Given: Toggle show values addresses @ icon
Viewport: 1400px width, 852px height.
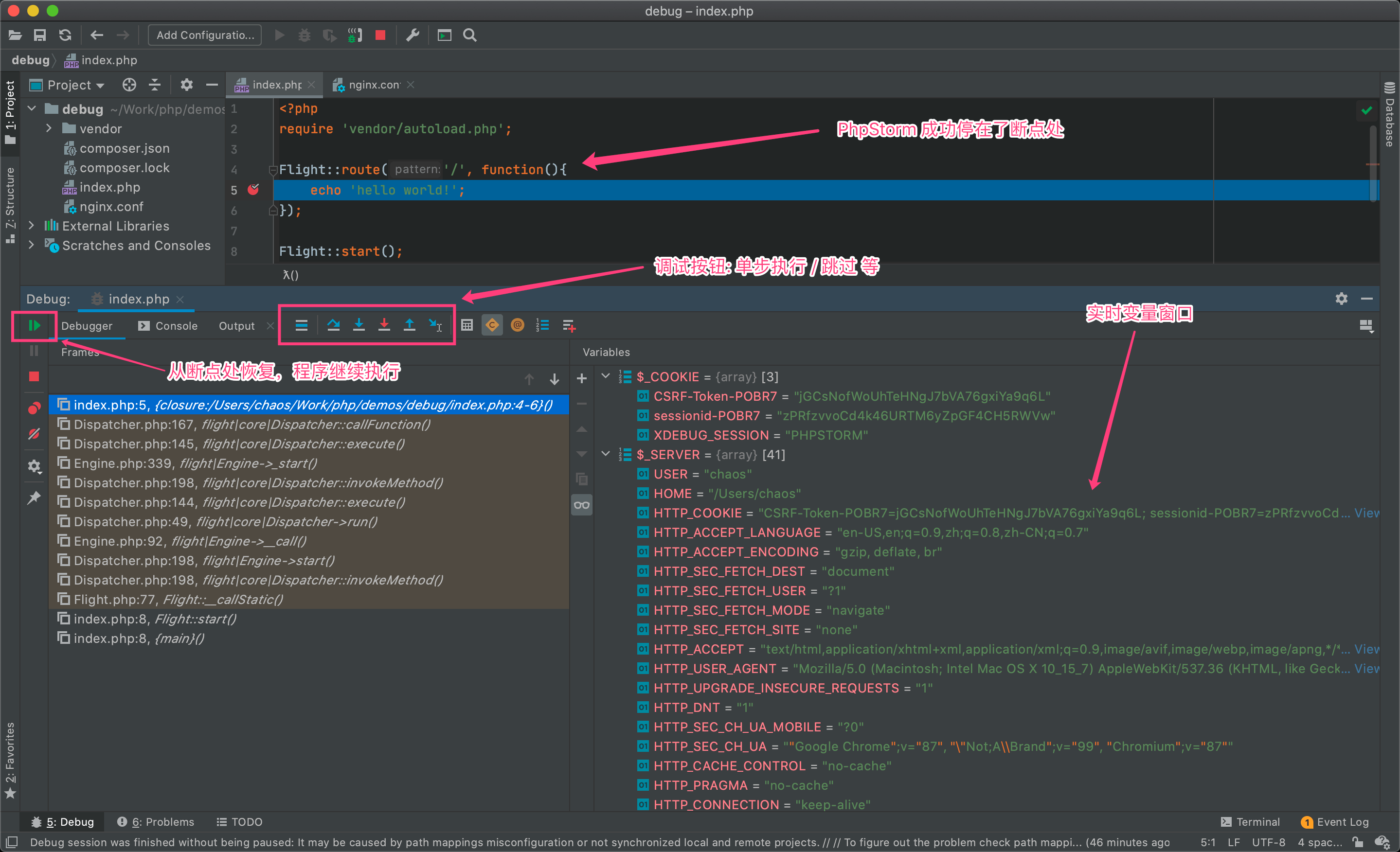Looking at the screenshot, I should point(518,325).
